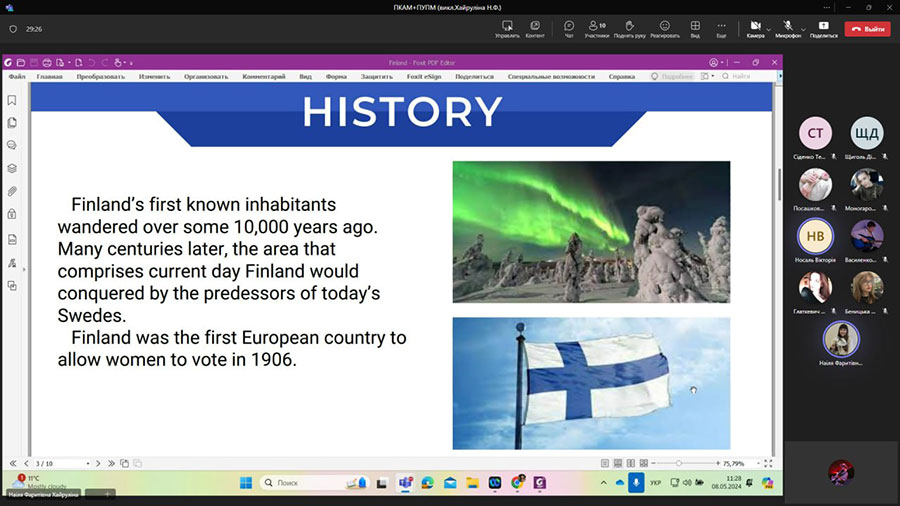Viewport: 900px width, 506px height.
Task: Unmute the microphone
Action: [x=786, y=27]
